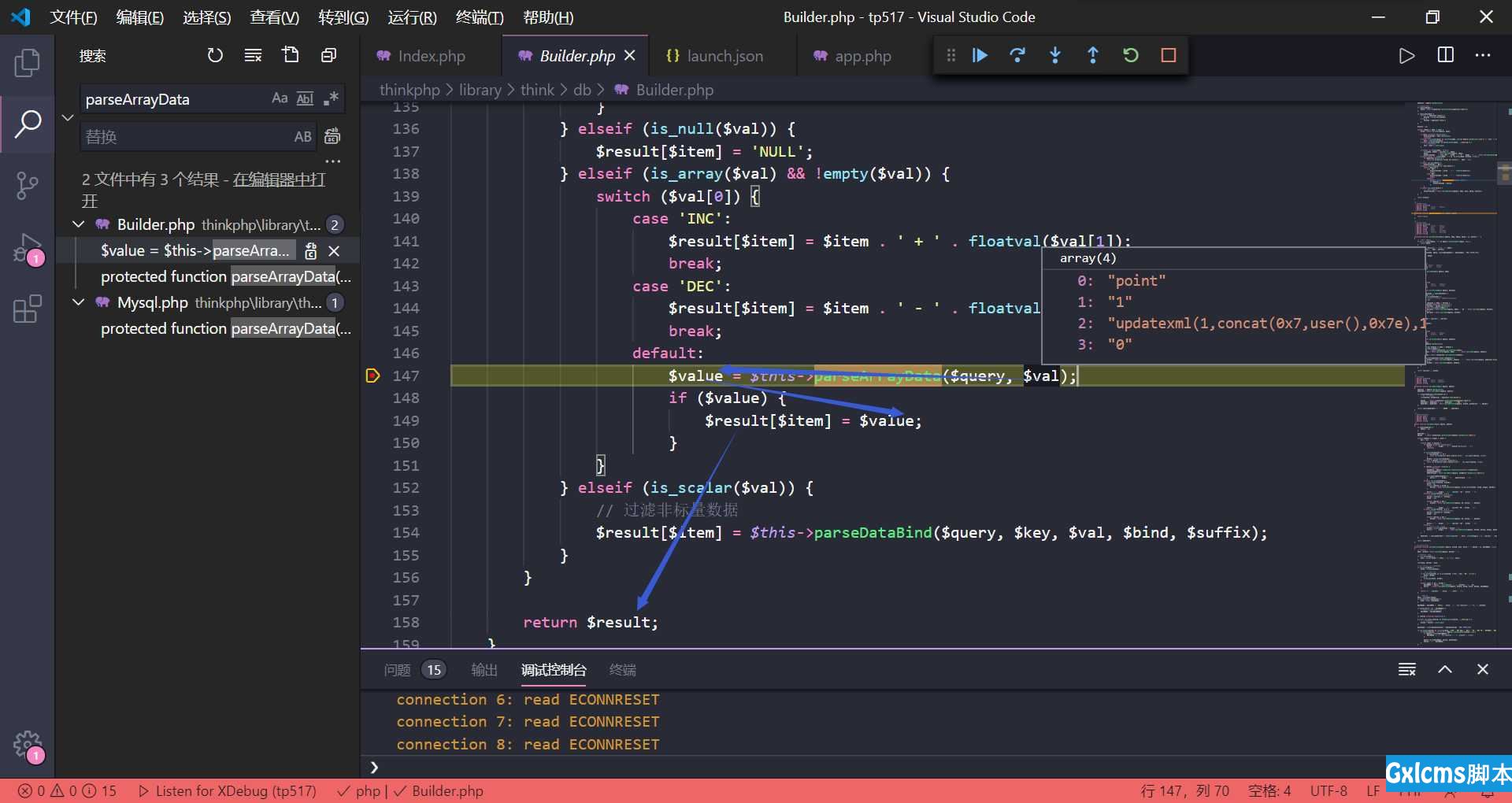
Task: Clear search results list
Action: (253, 55)
